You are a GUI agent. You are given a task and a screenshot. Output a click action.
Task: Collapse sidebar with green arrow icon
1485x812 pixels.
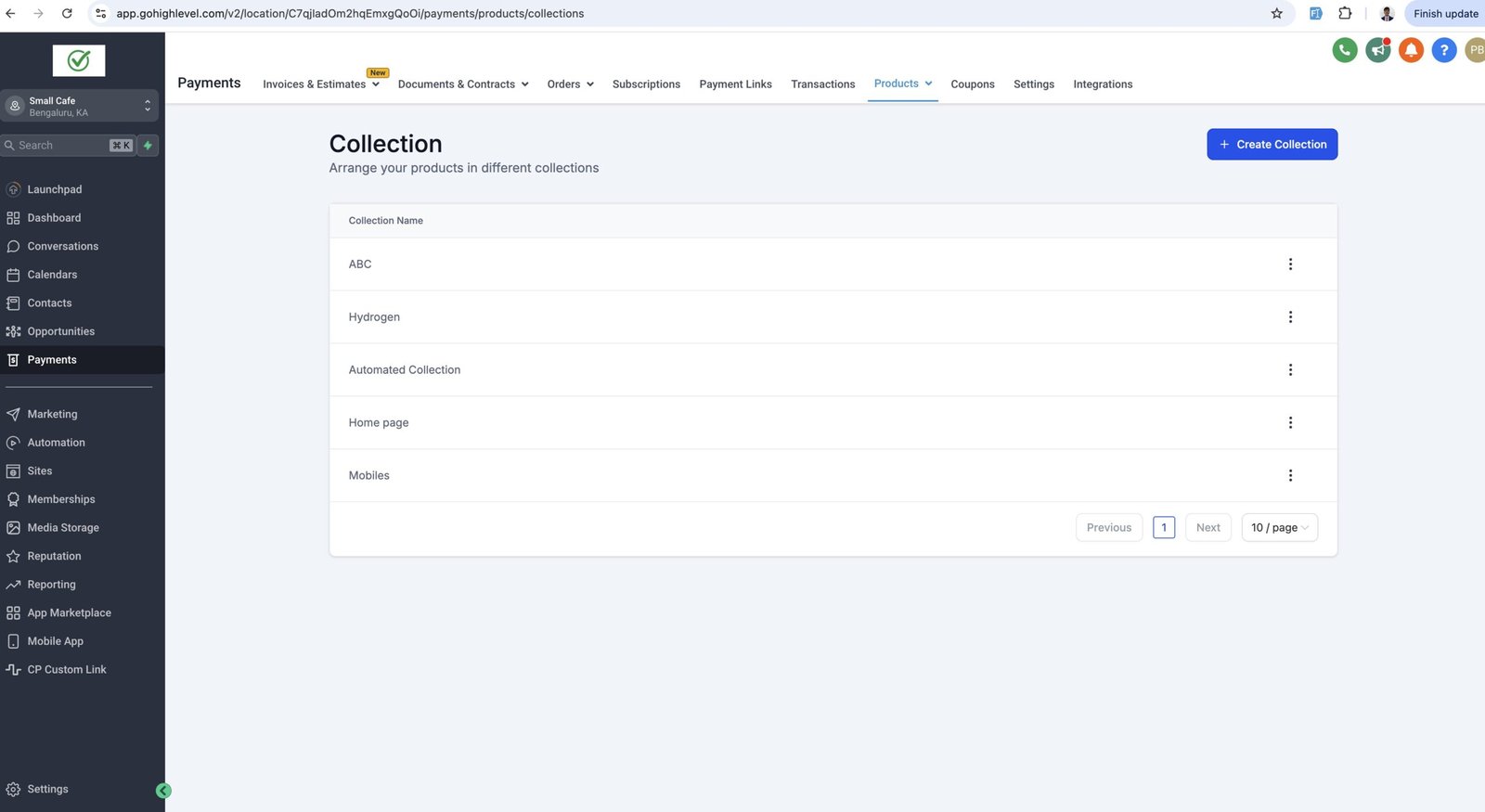coord(163,791)
